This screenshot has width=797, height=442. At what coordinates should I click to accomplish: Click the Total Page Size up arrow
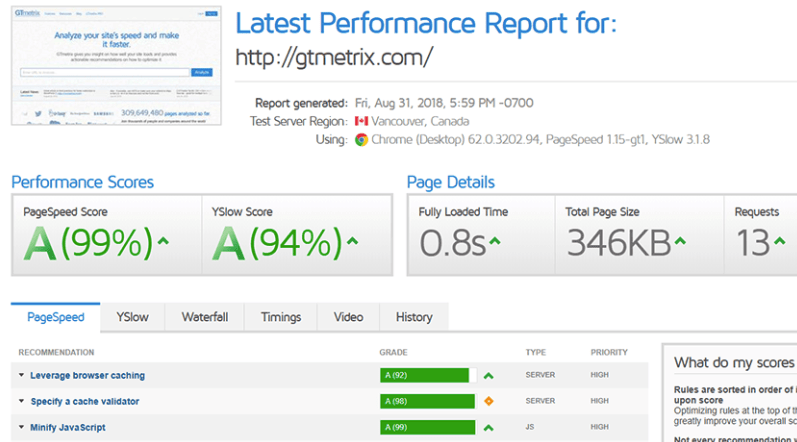680,241
